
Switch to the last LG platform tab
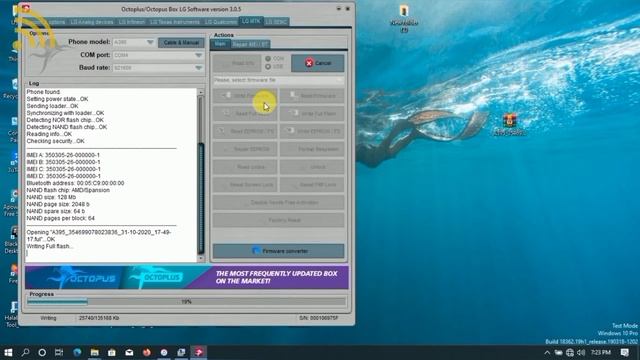click(276, 22)
